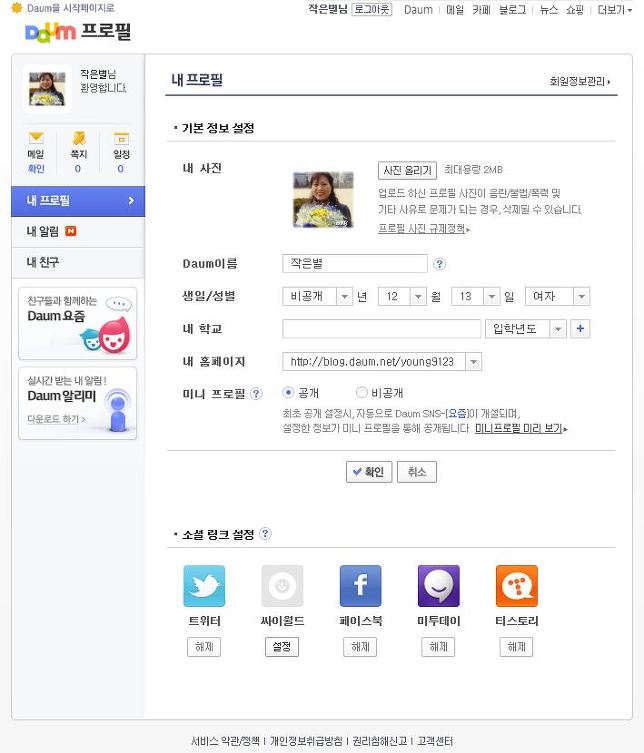Open the 회원정보관리 link
Image resolution: width=644 pixels, height=753 pixels.
point(580,82)
